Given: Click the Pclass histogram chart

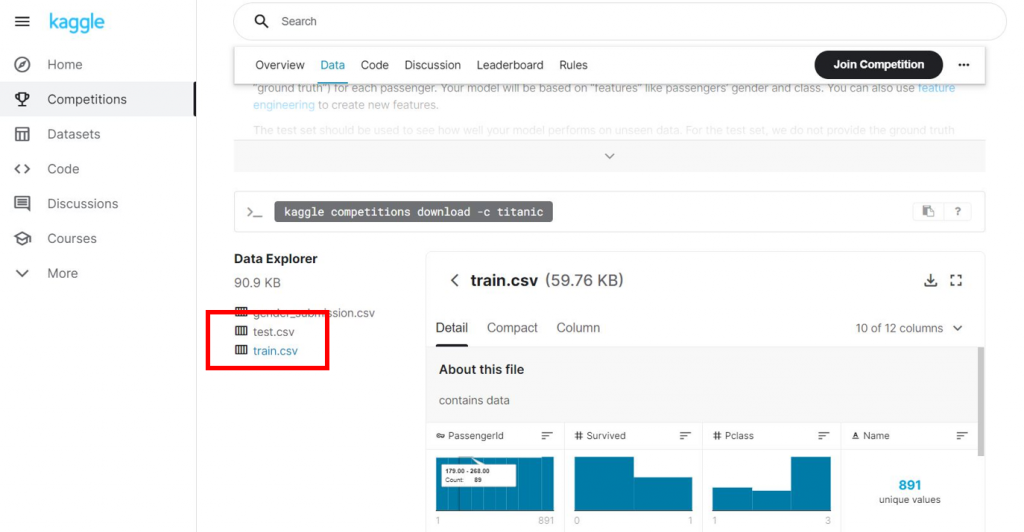Looking at the screenshot, I should (771, 483).
